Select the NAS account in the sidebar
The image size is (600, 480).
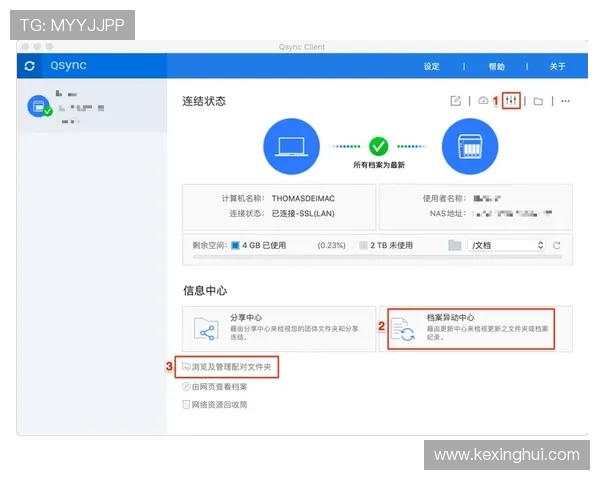coord(92,106)
